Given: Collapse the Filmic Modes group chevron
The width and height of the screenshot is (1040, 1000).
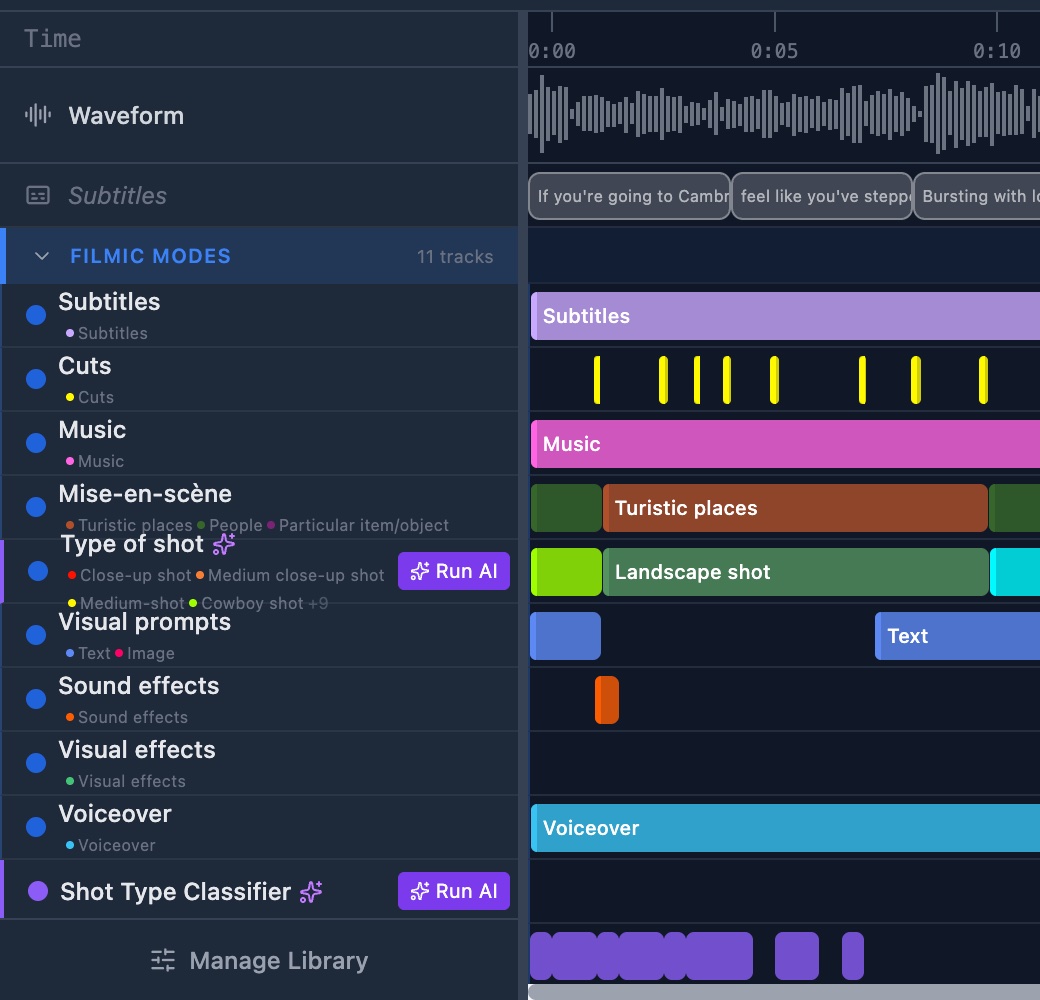Looking at the screenshot, I should point(42,256).
